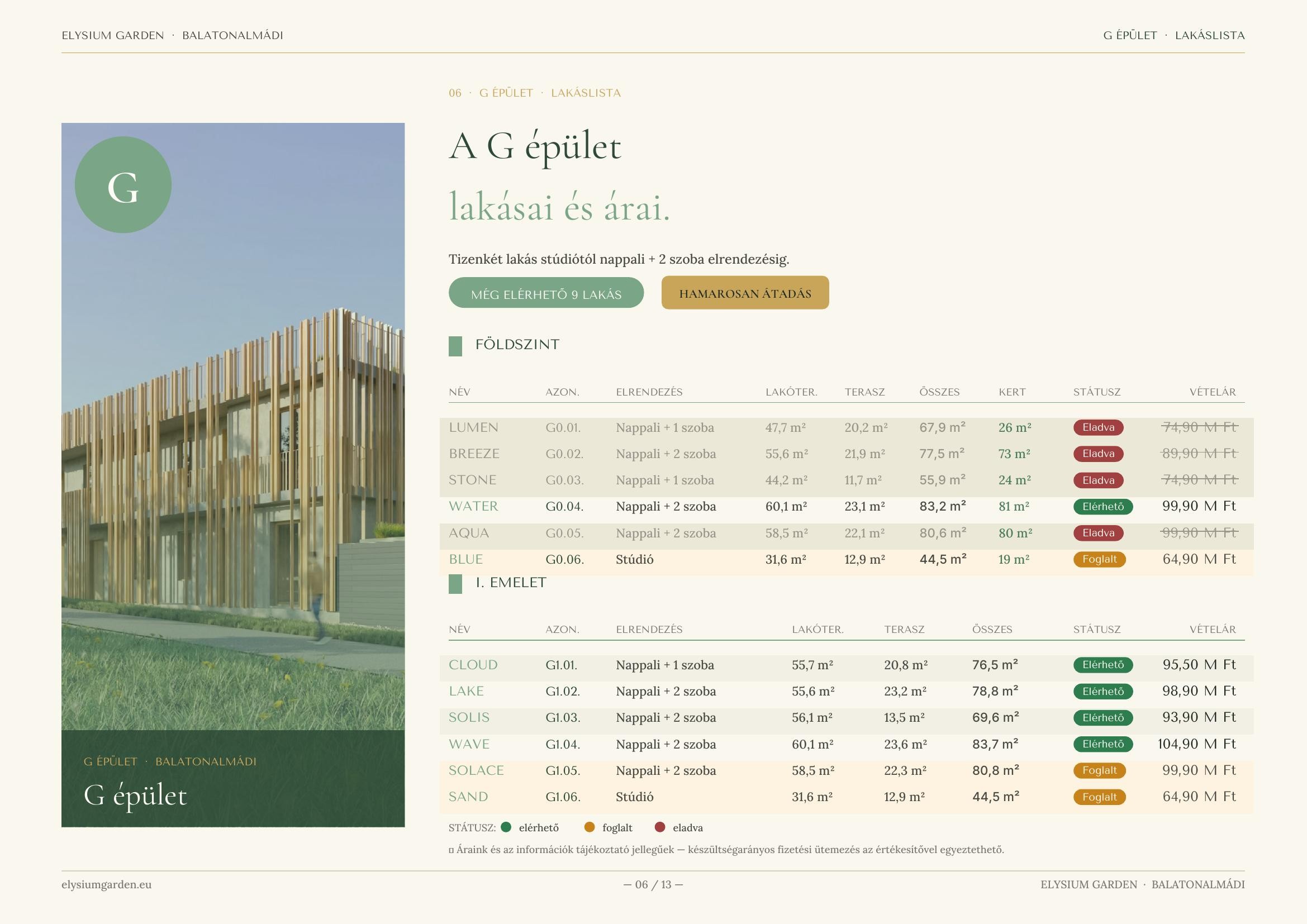This screenshot has width=1307, height=924.
Task: Click the Foglalt badge in BLUE row
Action: coord(1099,559)
